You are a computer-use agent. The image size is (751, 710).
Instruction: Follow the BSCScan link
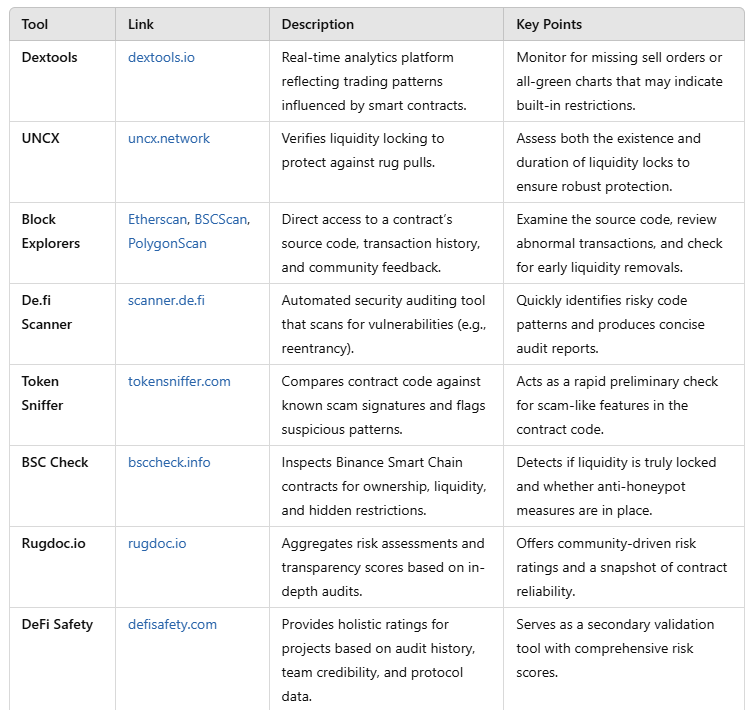coord(221,219)
